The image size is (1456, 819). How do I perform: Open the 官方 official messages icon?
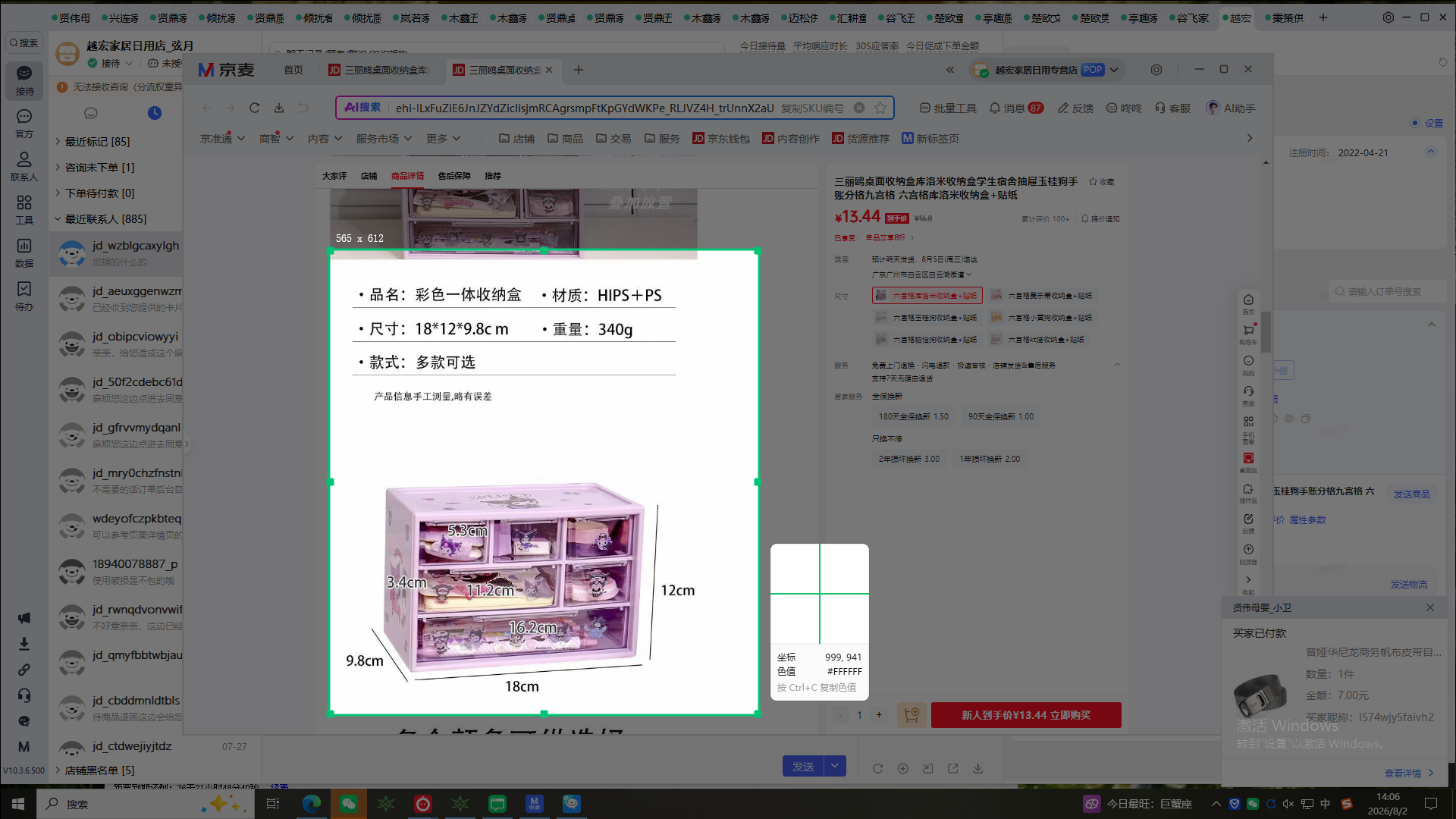coord(24,123)
